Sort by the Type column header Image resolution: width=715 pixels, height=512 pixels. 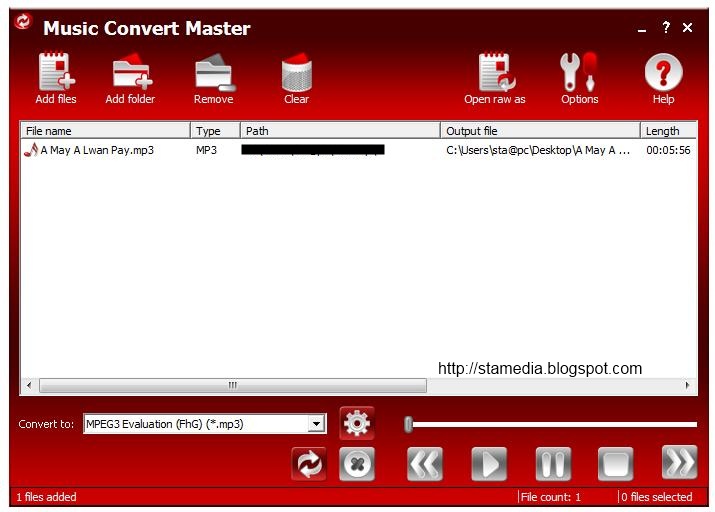(x=215, y=131)
